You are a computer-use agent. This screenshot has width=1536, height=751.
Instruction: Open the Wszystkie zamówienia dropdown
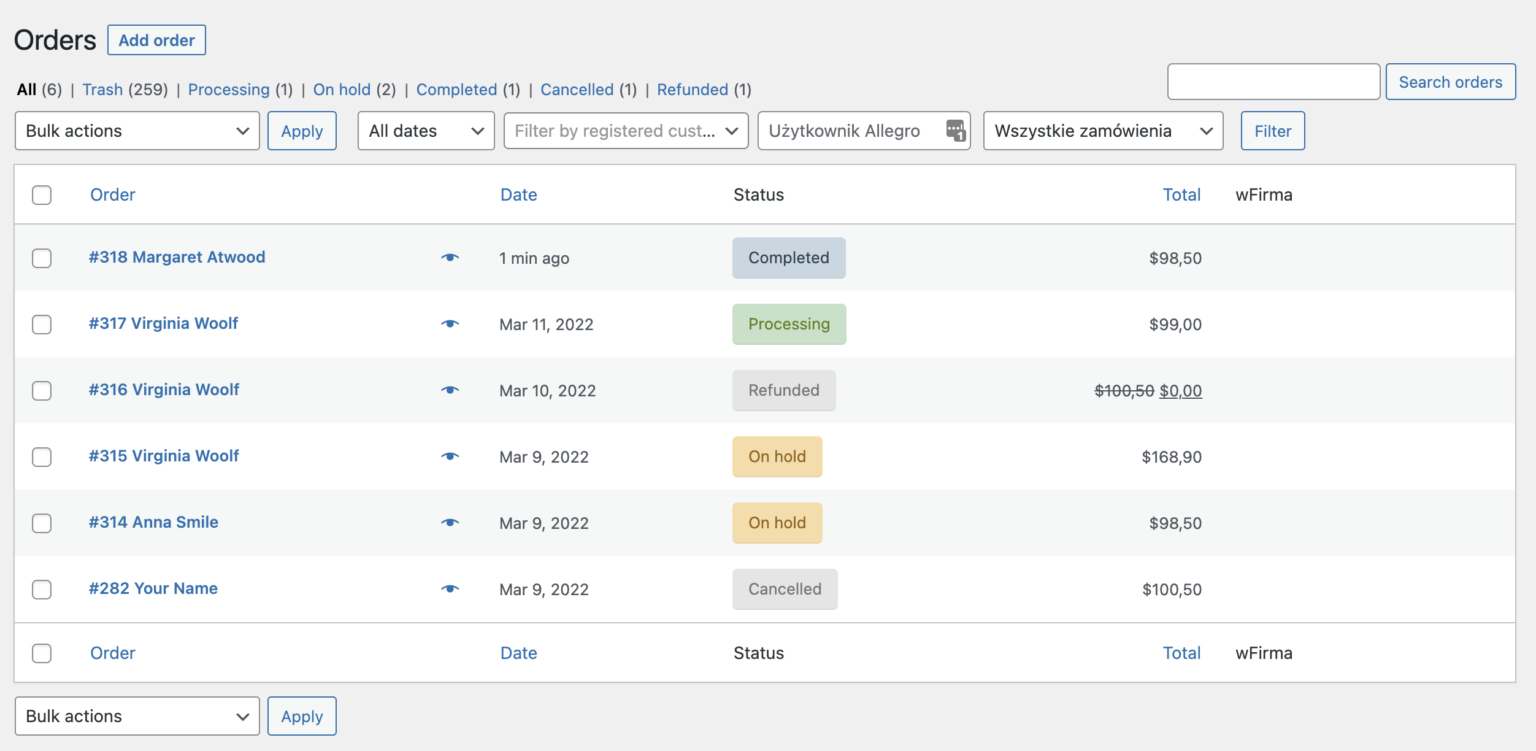[x=1103, y=130]
